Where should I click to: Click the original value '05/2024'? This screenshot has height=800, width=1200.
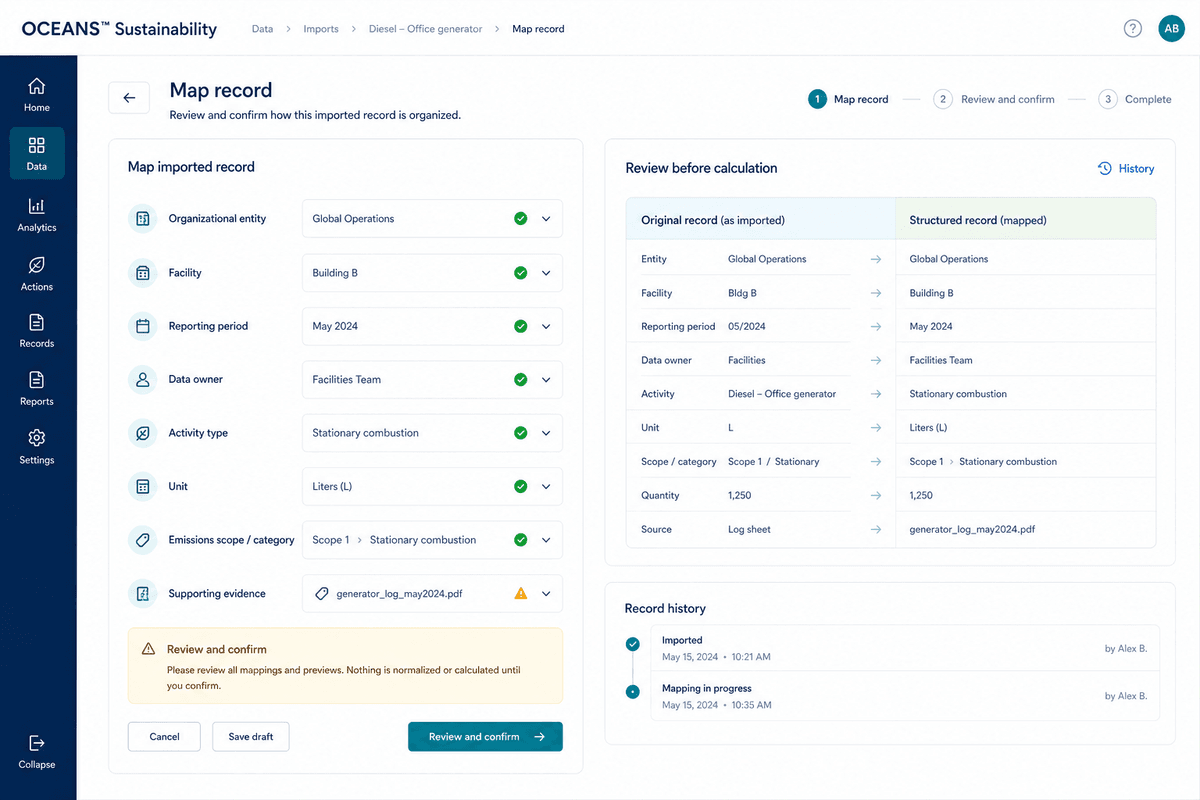click(x=747, y=326)
